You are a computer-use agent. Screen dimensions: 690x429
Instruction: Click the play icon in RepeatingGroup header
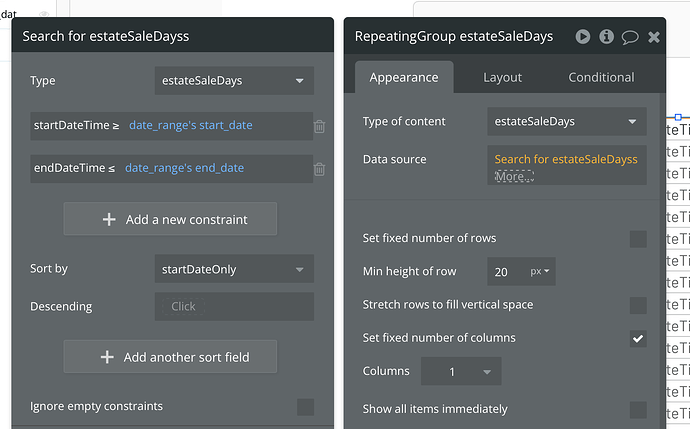[x=583, y=37]
